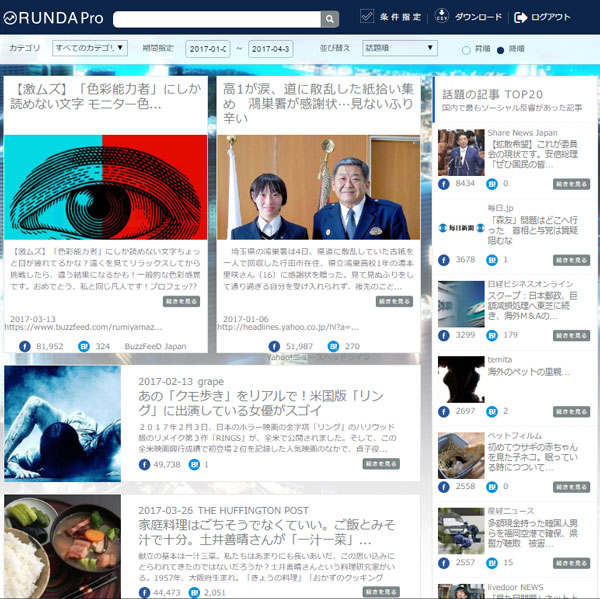Click 続きを見る on the 鴻巣署 article

(x=394, y=302)
